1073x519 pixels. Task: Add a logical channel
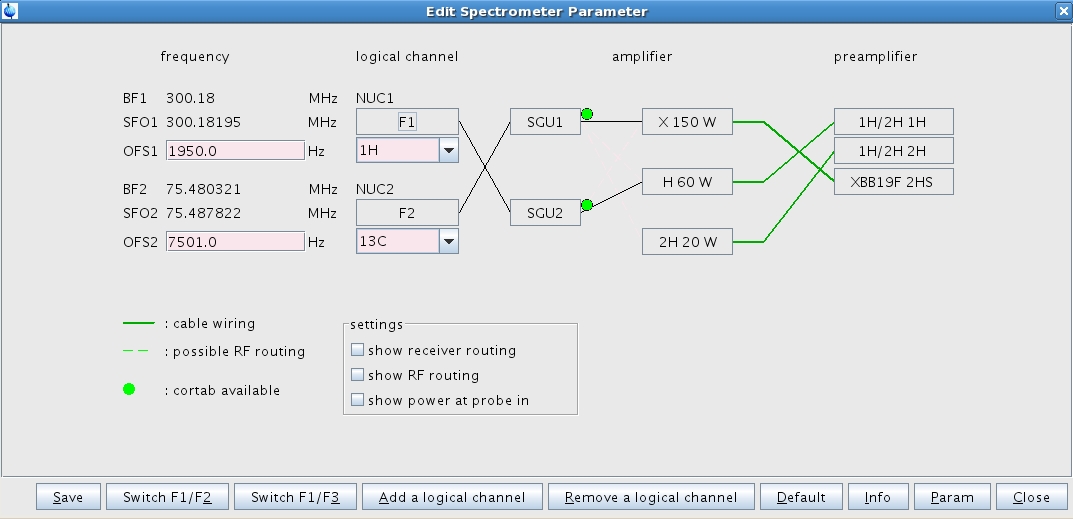point(452,497)
